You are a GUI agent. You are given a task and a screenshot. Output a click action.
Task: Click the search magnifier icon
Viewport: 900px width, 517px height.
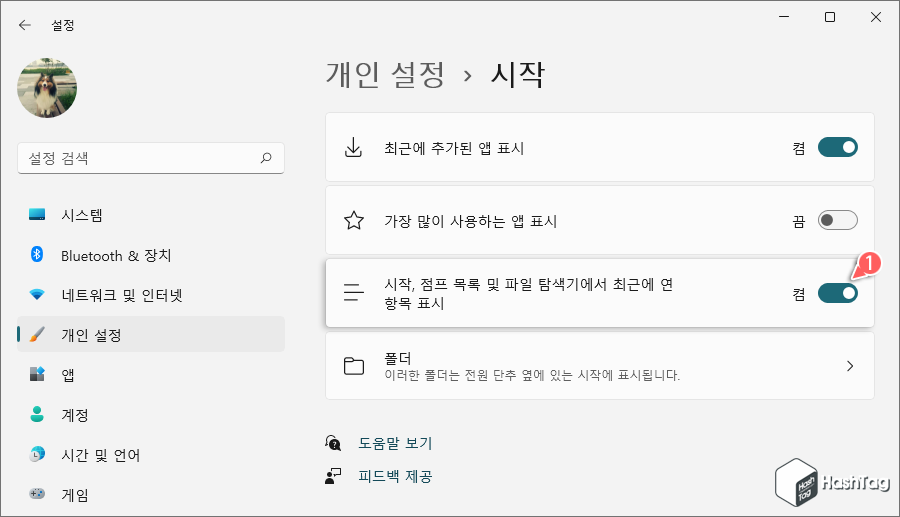(266, 158)
